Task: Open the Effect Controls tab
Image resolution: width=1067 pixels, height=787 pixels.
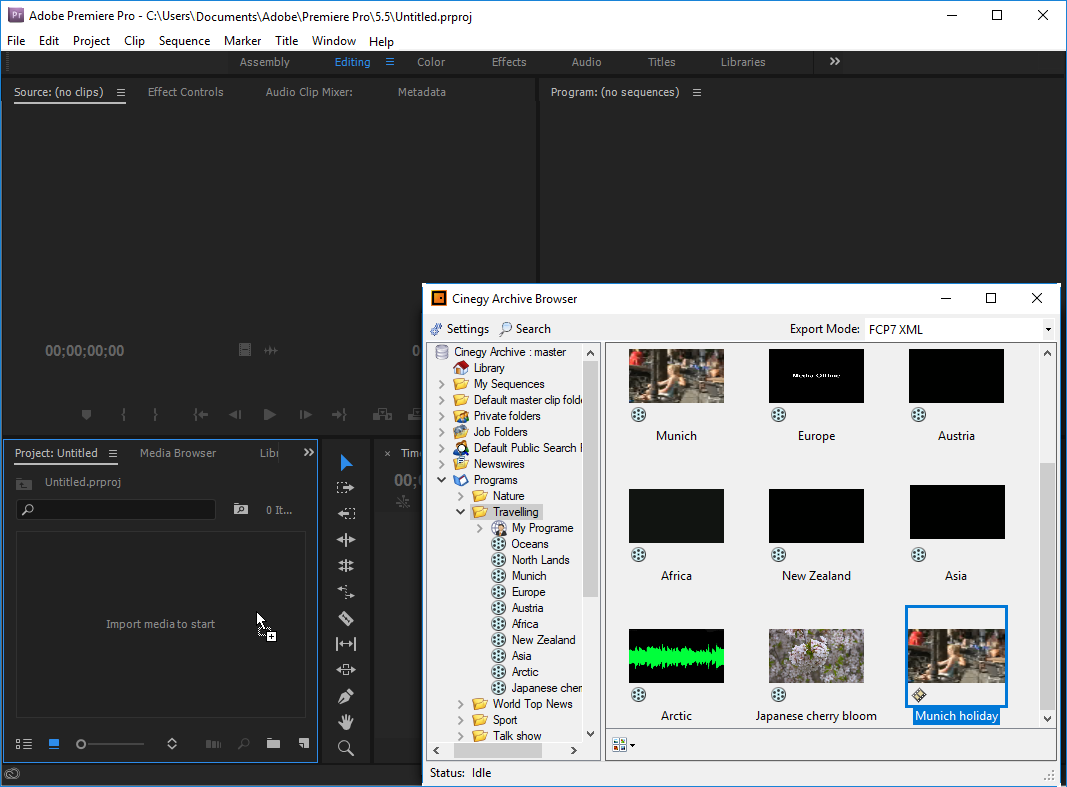Action: (185, 92)
